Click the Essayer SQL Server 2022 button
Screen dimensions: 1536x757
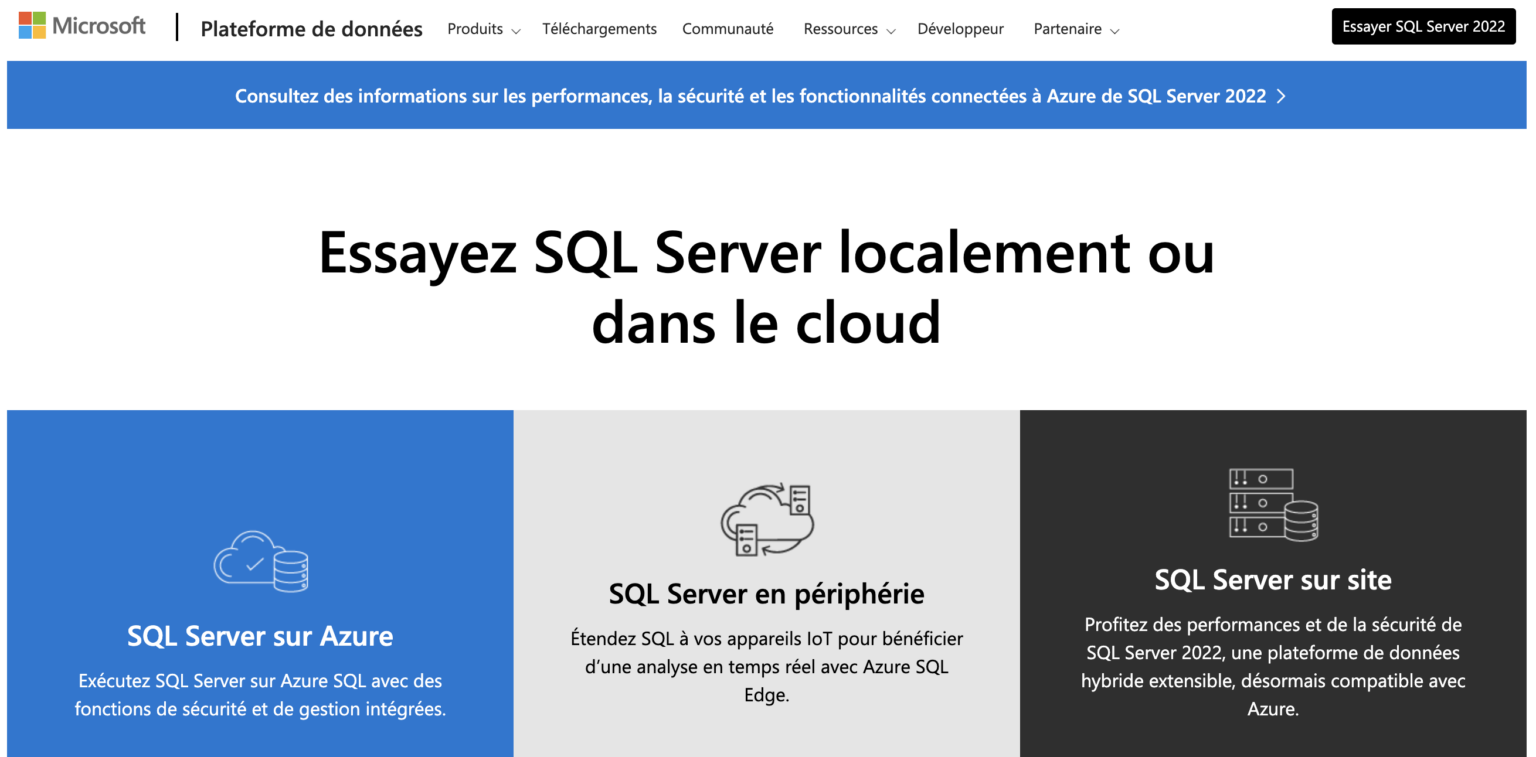[x=1423, y=26]
